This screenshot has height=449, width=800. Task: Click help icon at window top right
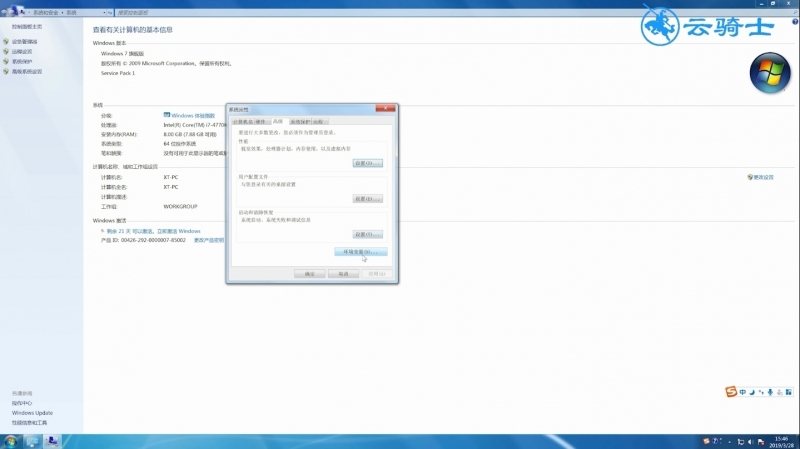[795, 21]
